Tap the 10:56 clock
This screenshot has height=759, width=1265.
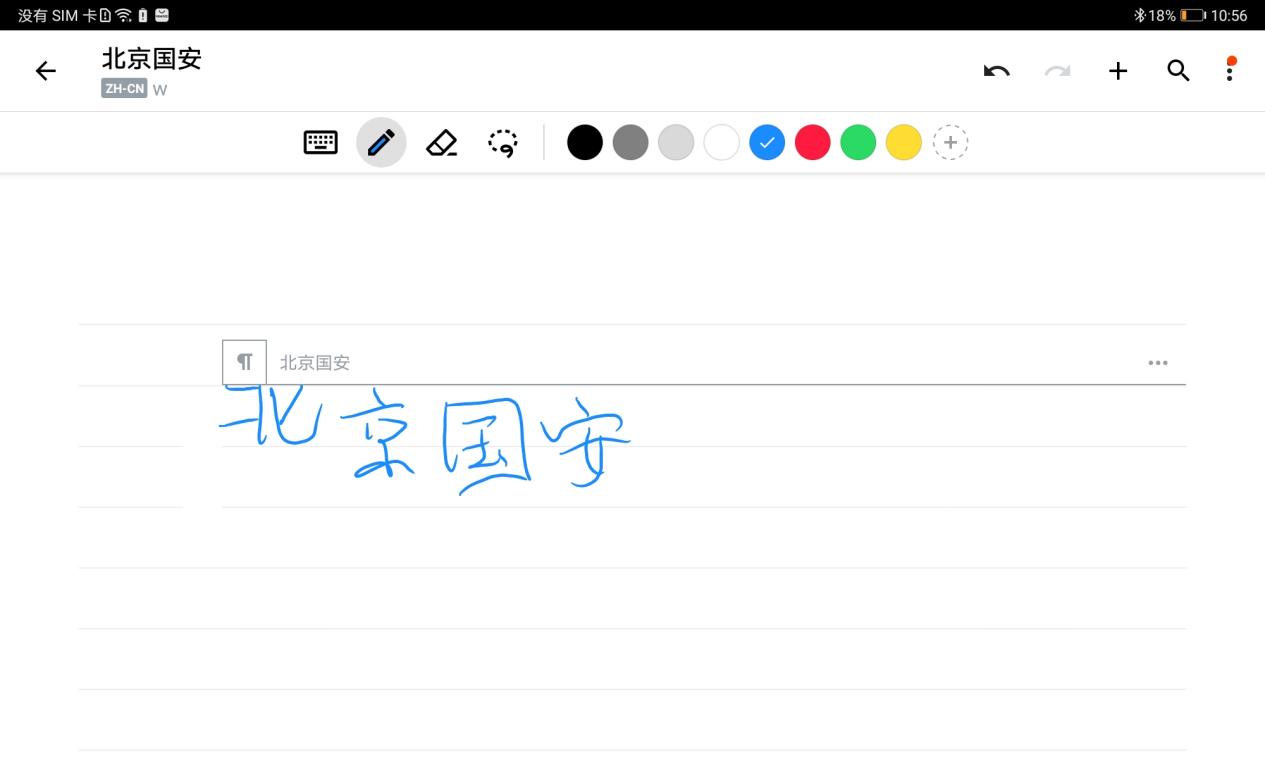point(1229,15)
